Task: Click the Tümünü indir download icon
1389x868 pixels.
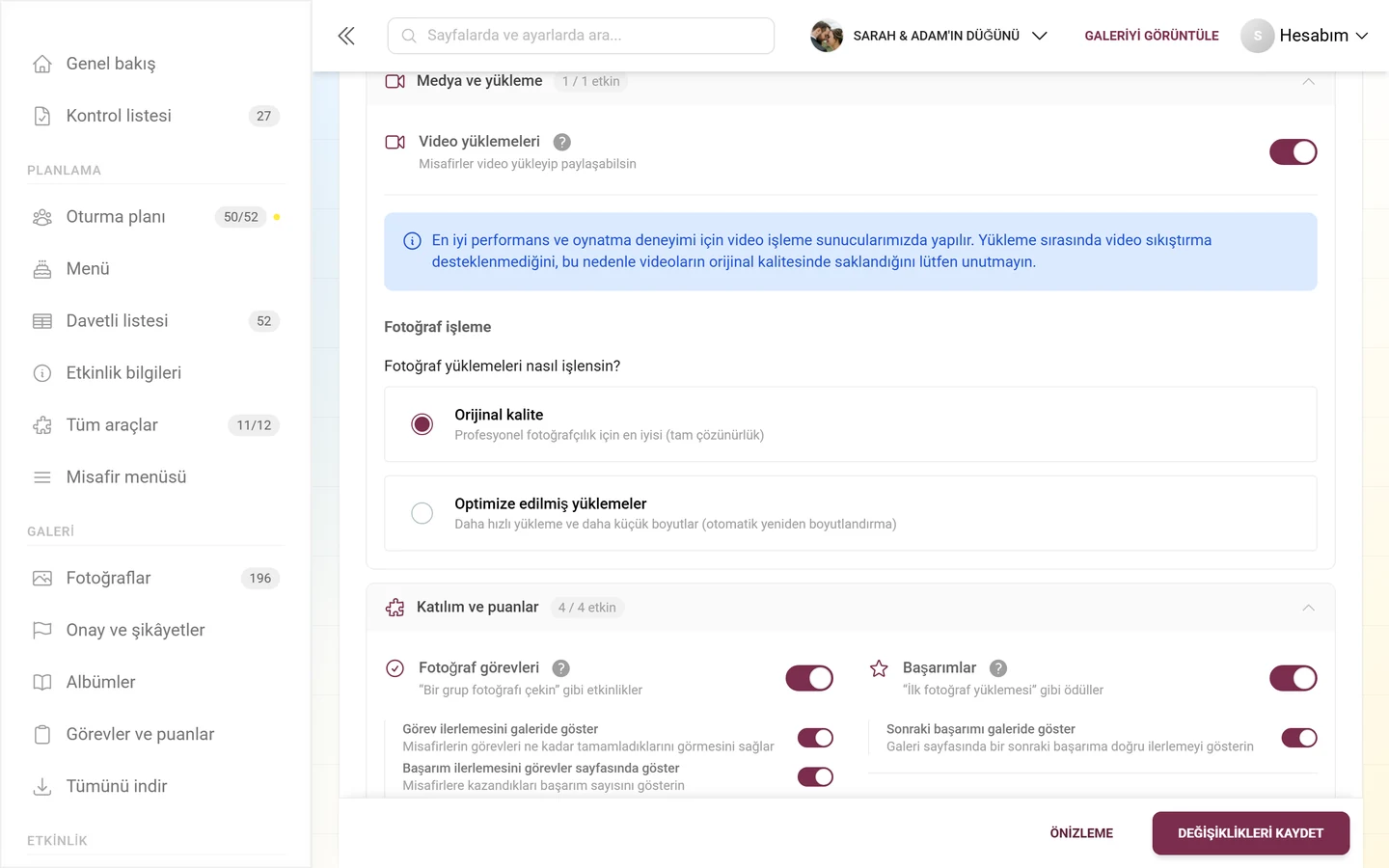Action: click(x=42, y=786)
